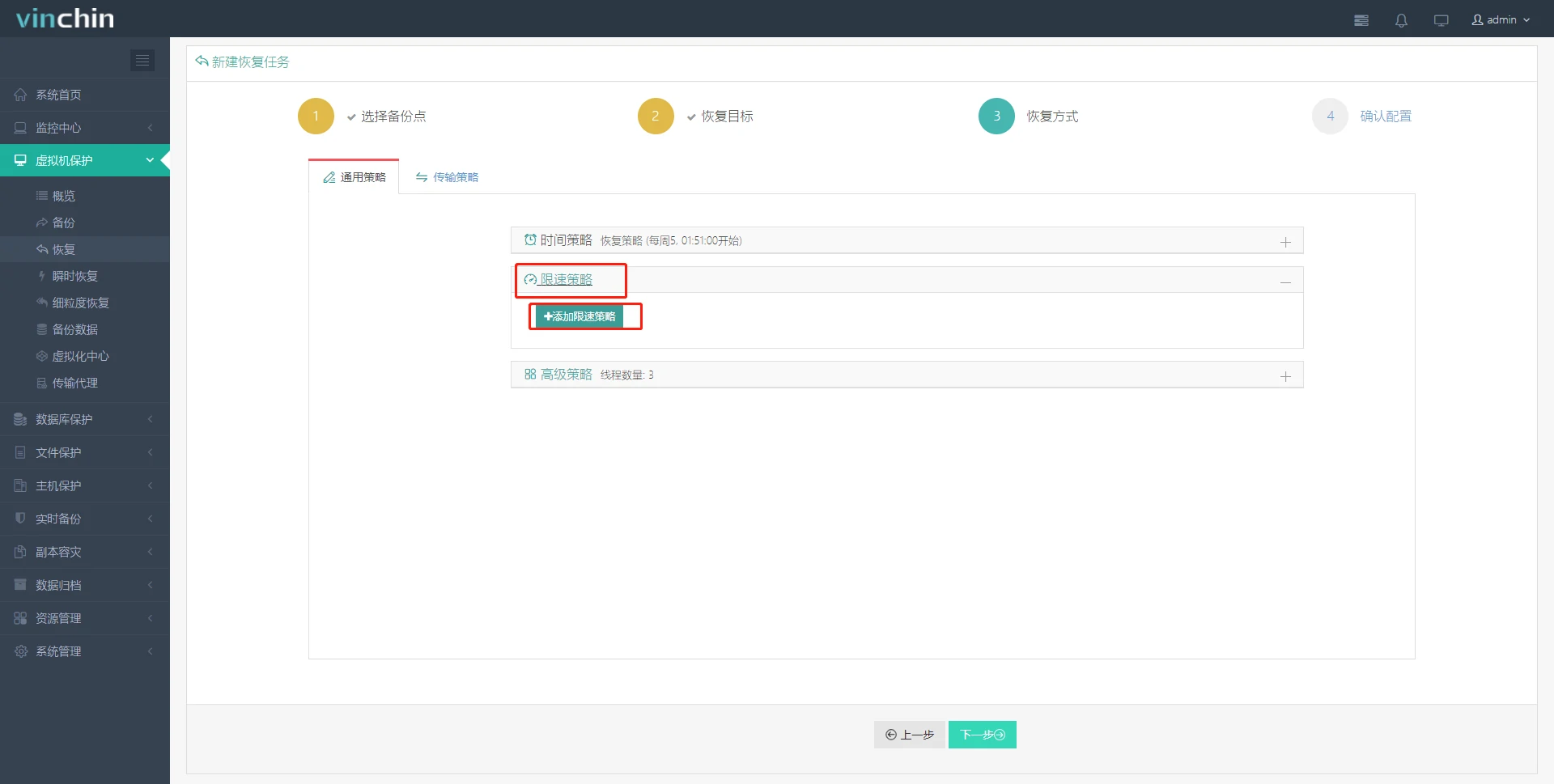
Task: Collapse 限速策略 with minus icon
Action: [x=1285, y=282]
